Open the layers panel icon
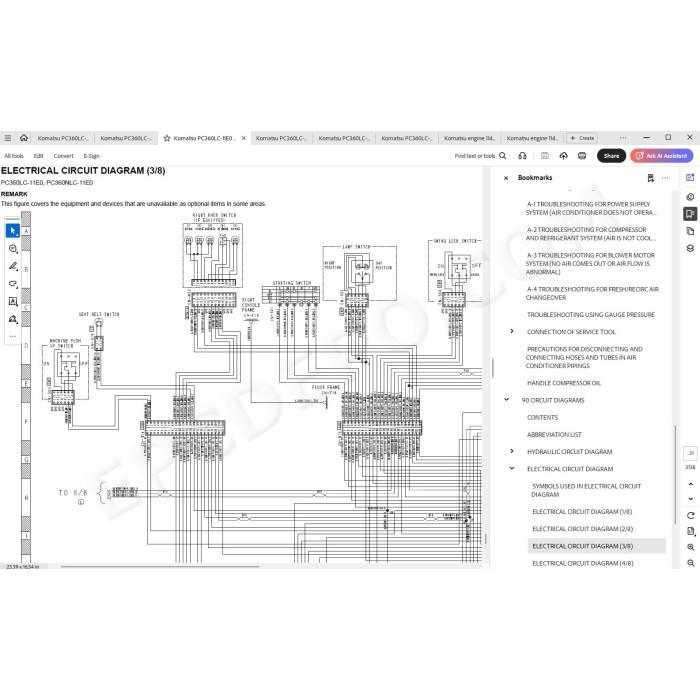Image resolution: width=700 pixels, height=700 pixels. 690,249
